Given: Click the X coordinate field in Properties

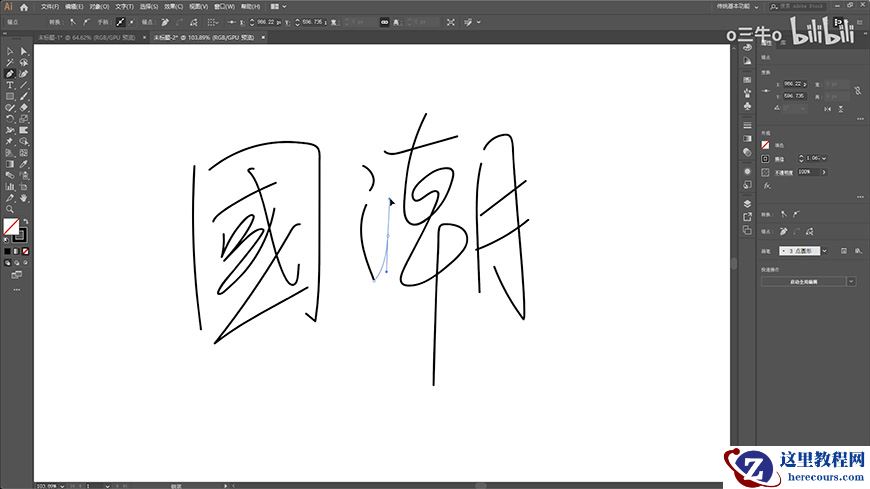Looking at the screenshot, I should (795, 84).
